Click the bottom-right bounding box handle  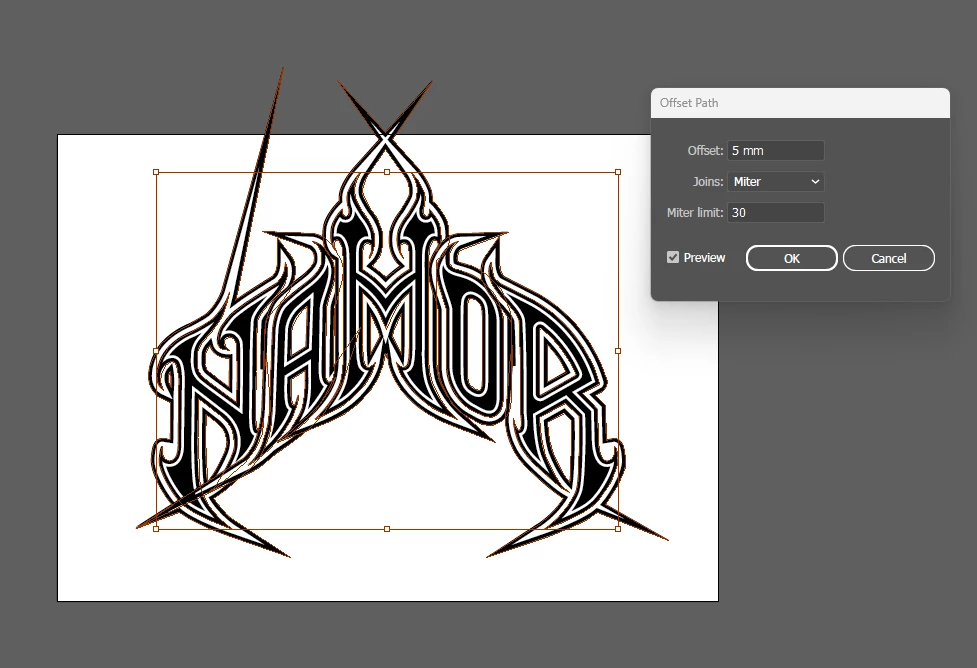(618, 529)
